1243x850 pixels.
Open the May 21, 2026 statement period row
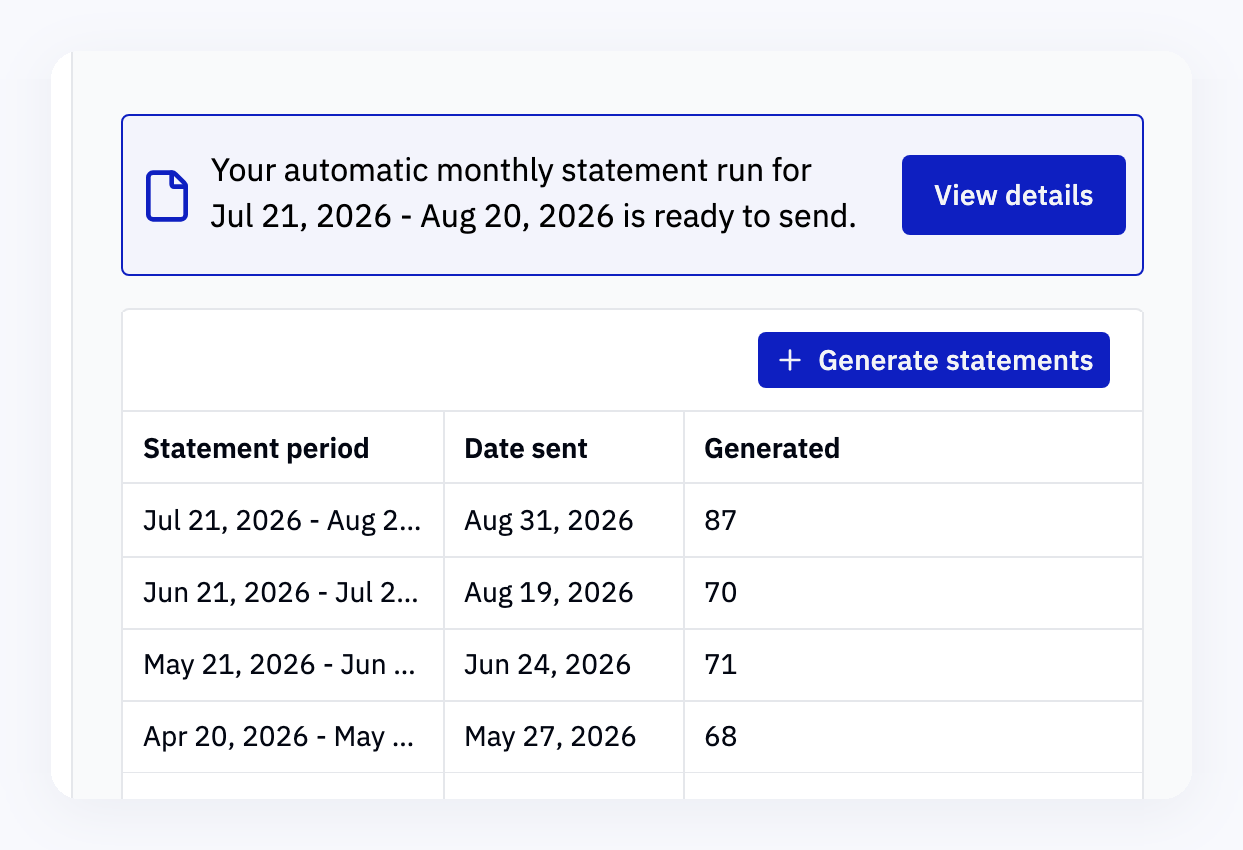[x=632, y=664]
